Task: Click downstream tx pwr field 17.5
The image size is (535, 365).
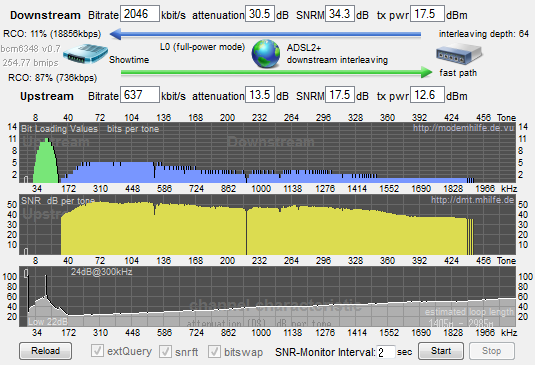Action: [x=427, y=14]
